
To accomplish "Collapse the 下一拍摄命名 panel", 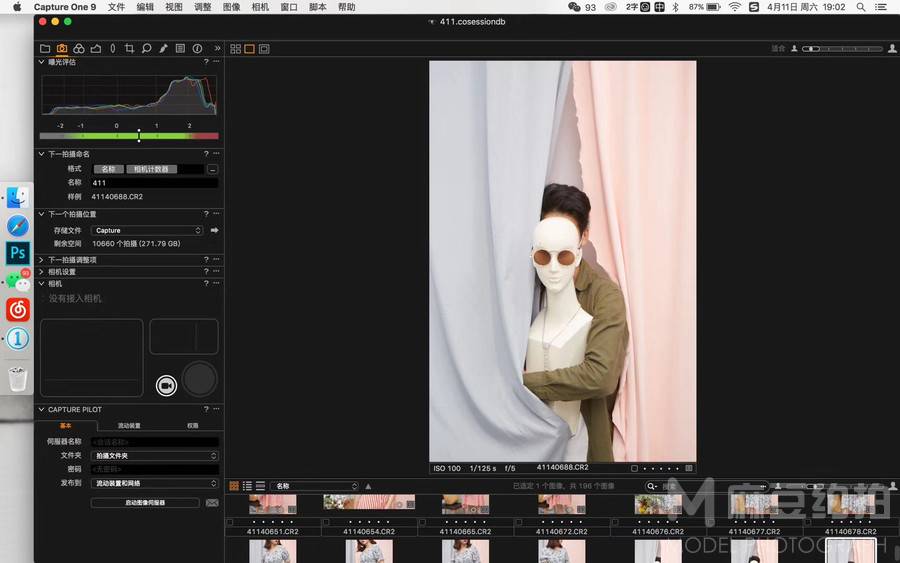I will (41, 154).
